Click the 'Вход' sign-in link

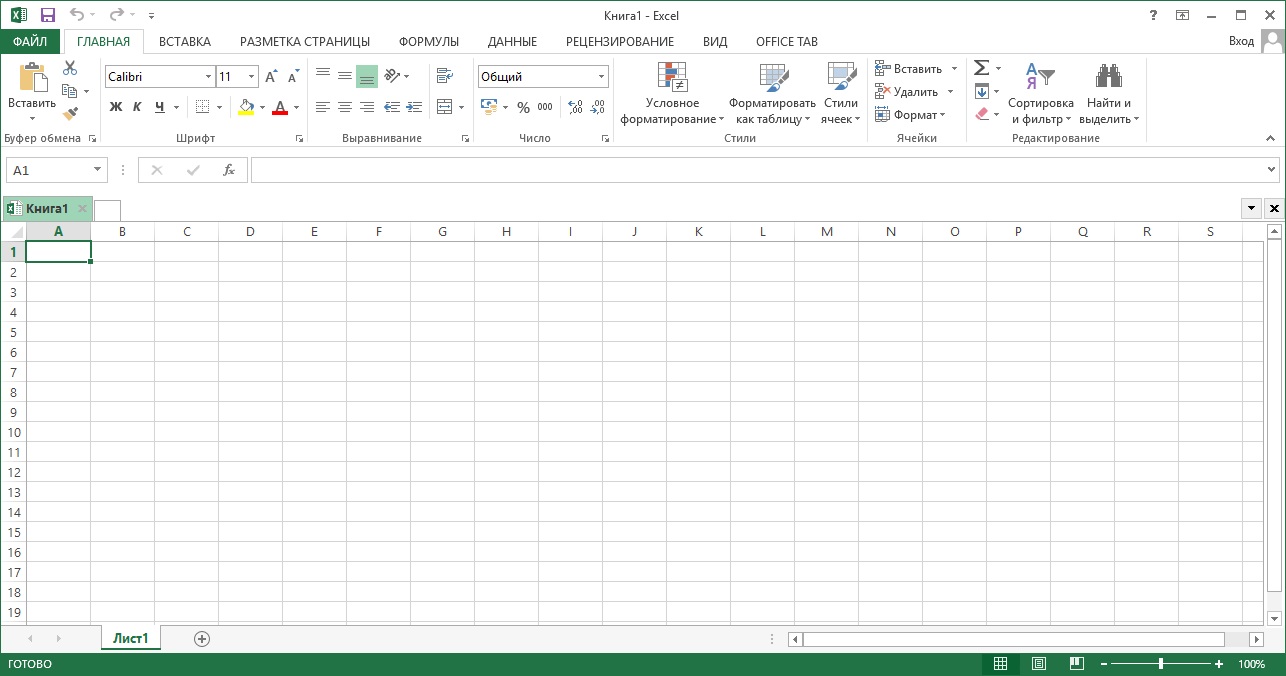[1241, 42]
